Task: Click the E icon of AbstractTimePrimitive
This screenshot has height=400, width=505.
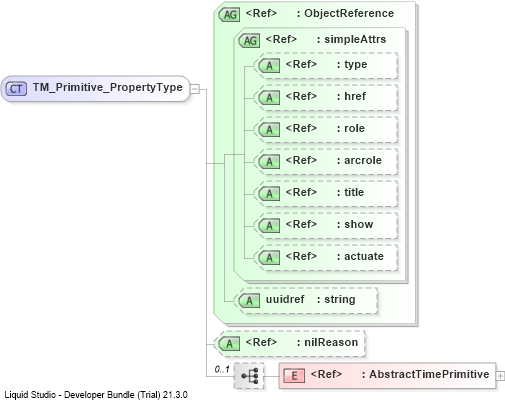Action: point(294,376)
